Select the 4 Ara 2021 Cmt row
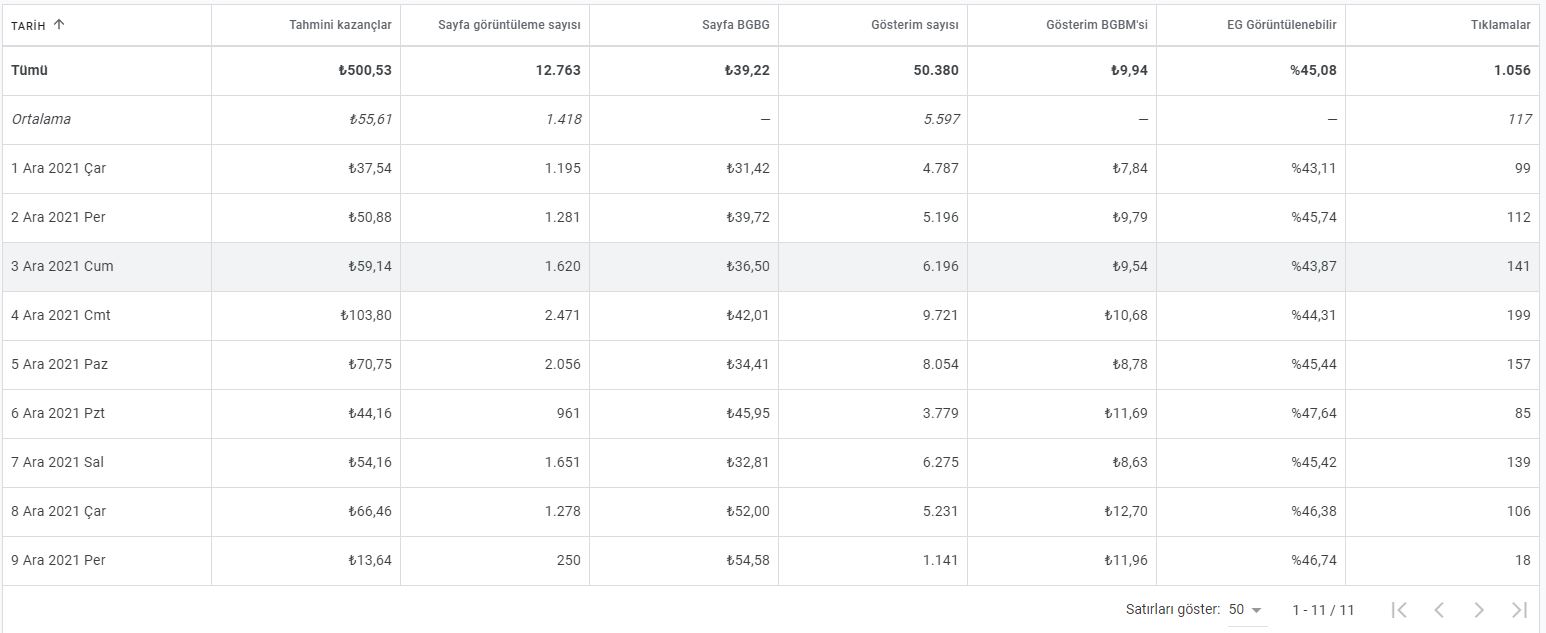Viewport: 1546px width, 633px height. pos(61,315)
